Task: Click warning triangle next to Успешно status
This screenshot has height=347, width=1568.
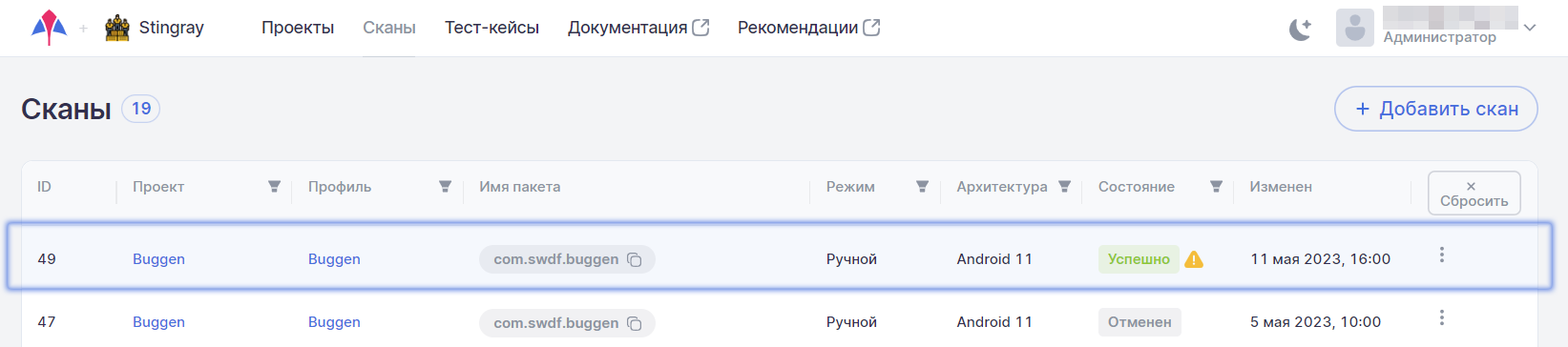Action: tap(1194, 259)
